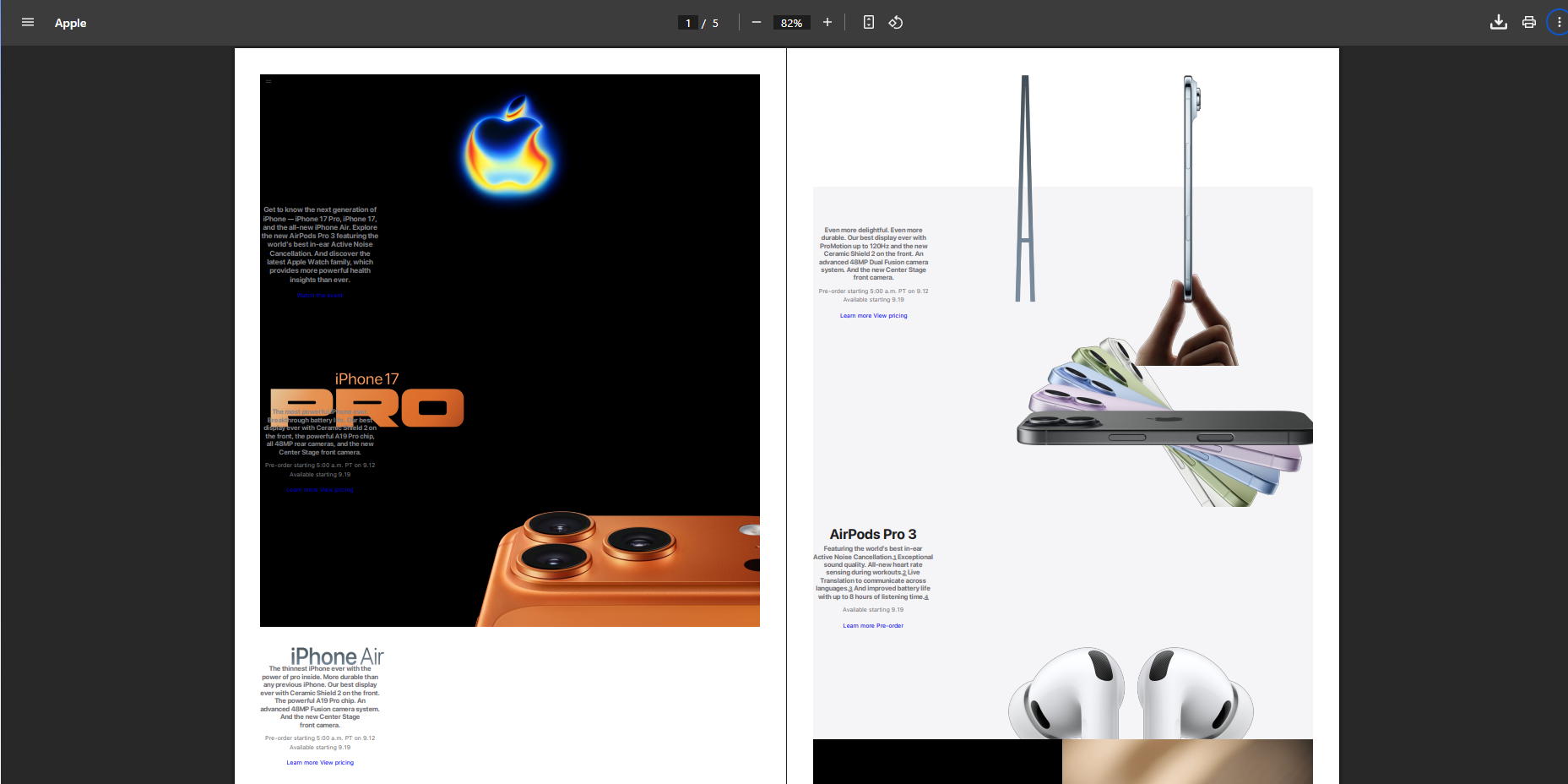The height and width of the screenshot is (784, 1568).
Task: Click the current page number field
Action: click(688, 23)
